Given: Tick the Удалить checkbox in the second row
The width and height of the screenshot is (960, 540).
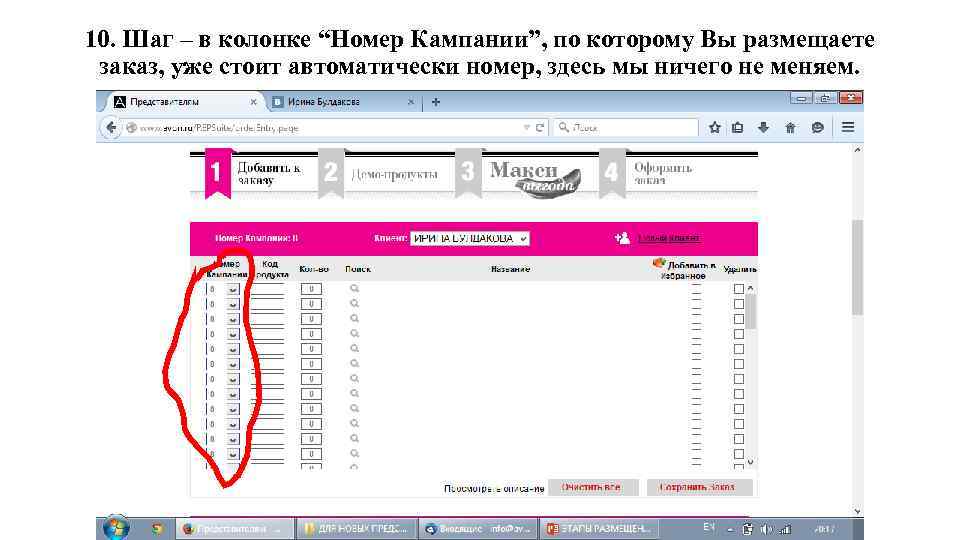Looking at the screenshot, I should tap(739, 304).
